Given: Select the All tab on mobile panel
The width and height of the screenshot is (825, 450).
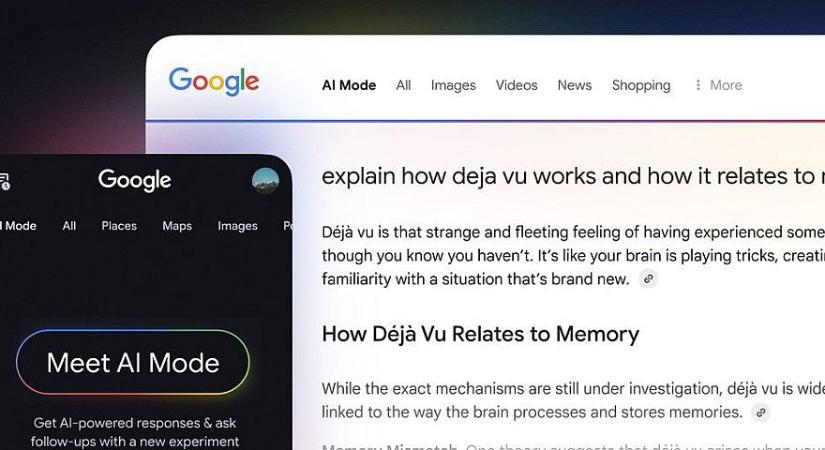Looking at the screenshot, I should (x=69, y=226).
